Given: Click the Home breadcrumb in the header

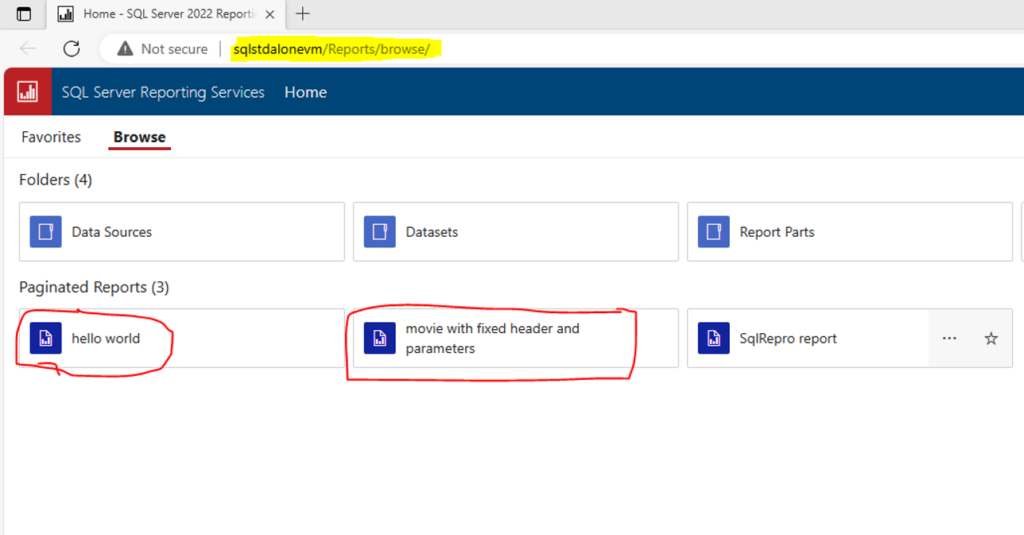Looking at the screenshot, I should [x=306, y=92].
